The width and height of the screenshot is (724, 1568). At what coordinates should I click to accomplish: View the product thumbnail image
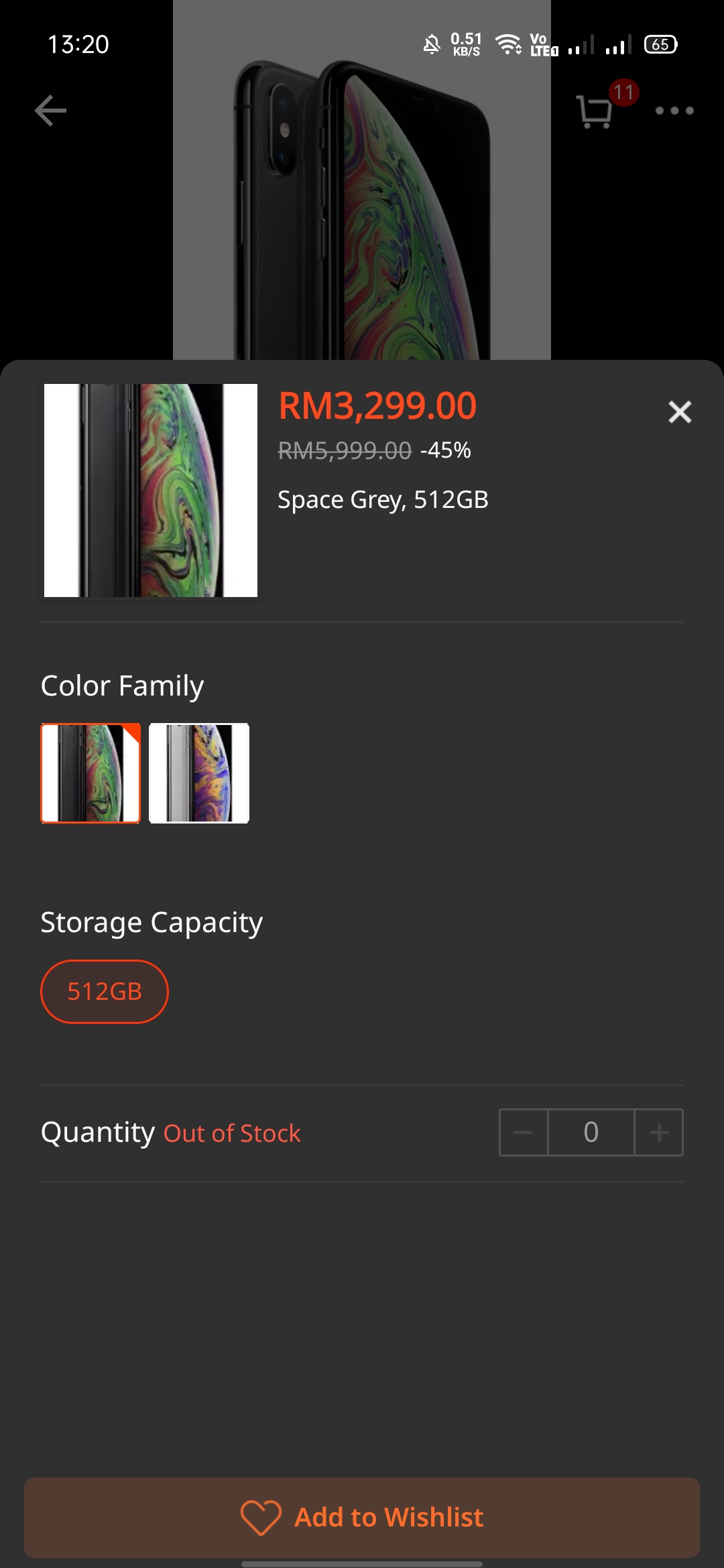pos(151,491)
